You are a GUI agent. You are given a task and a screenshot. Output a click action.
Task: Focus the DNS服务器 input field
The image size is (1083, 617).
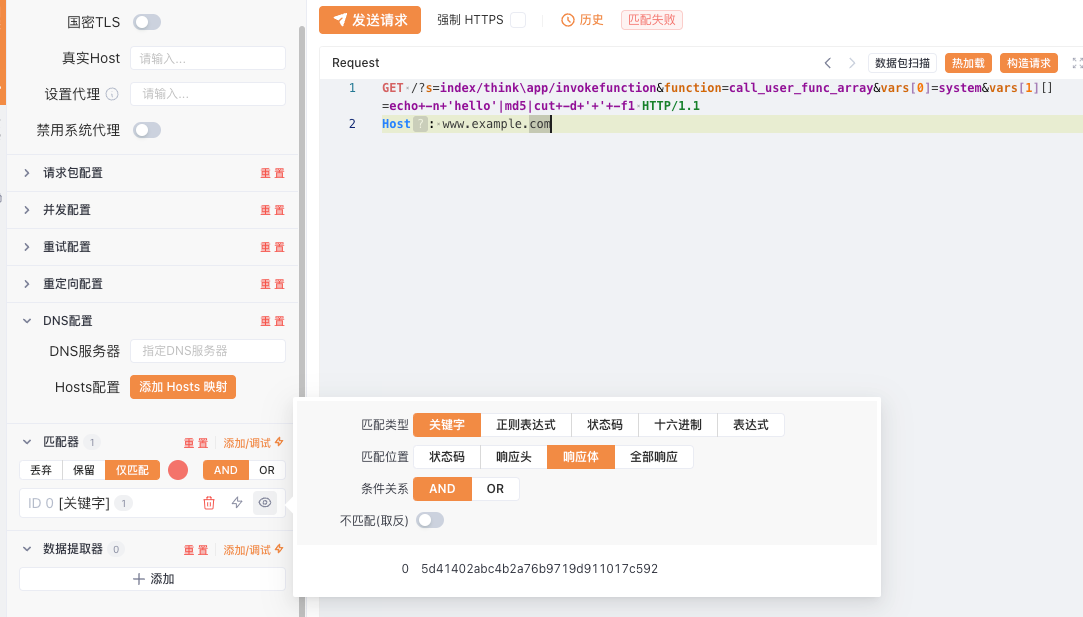pos(208,351)
